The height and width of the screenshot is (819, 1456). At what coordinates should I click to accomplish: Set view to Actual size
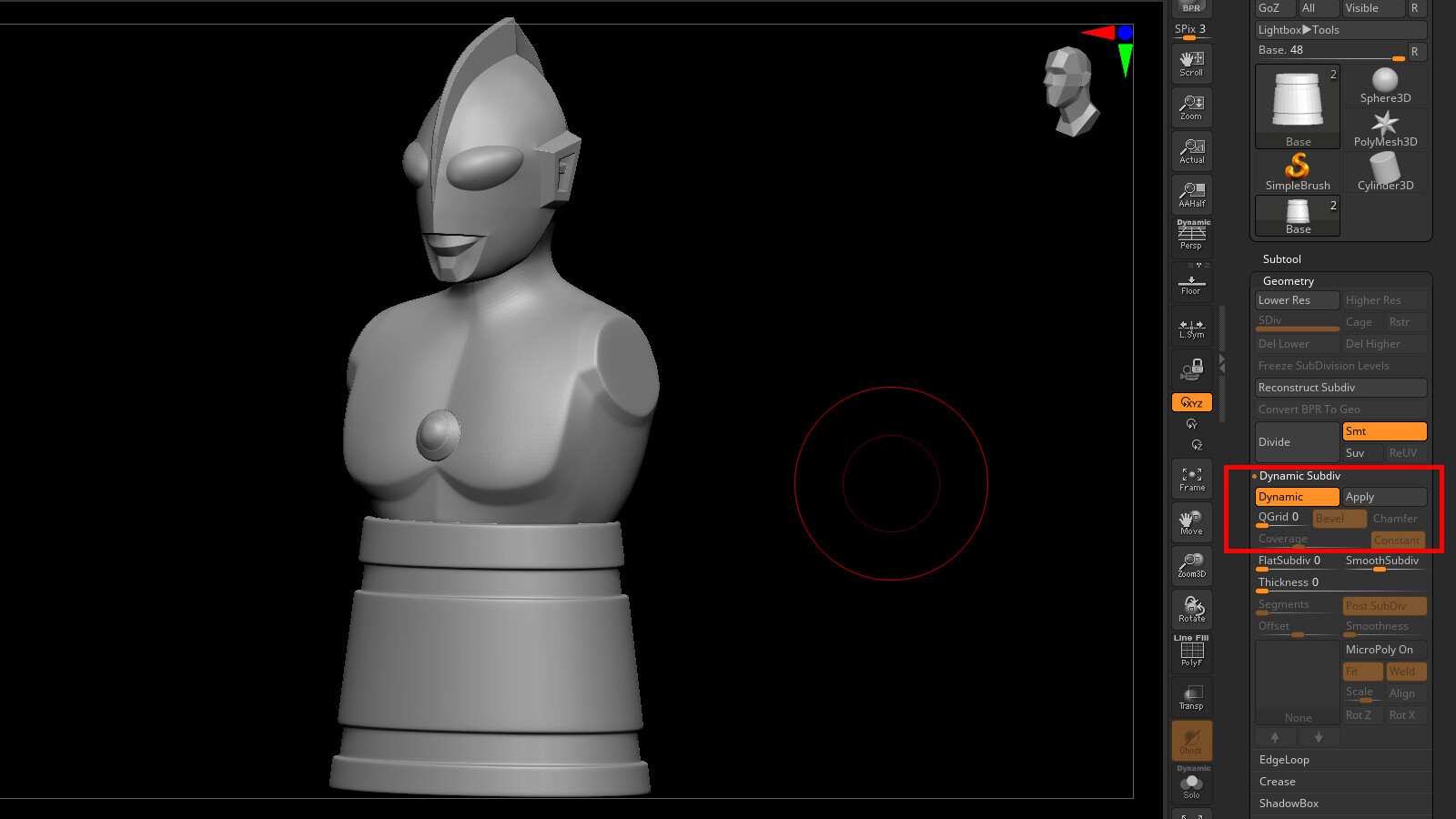coord(1191,151)
